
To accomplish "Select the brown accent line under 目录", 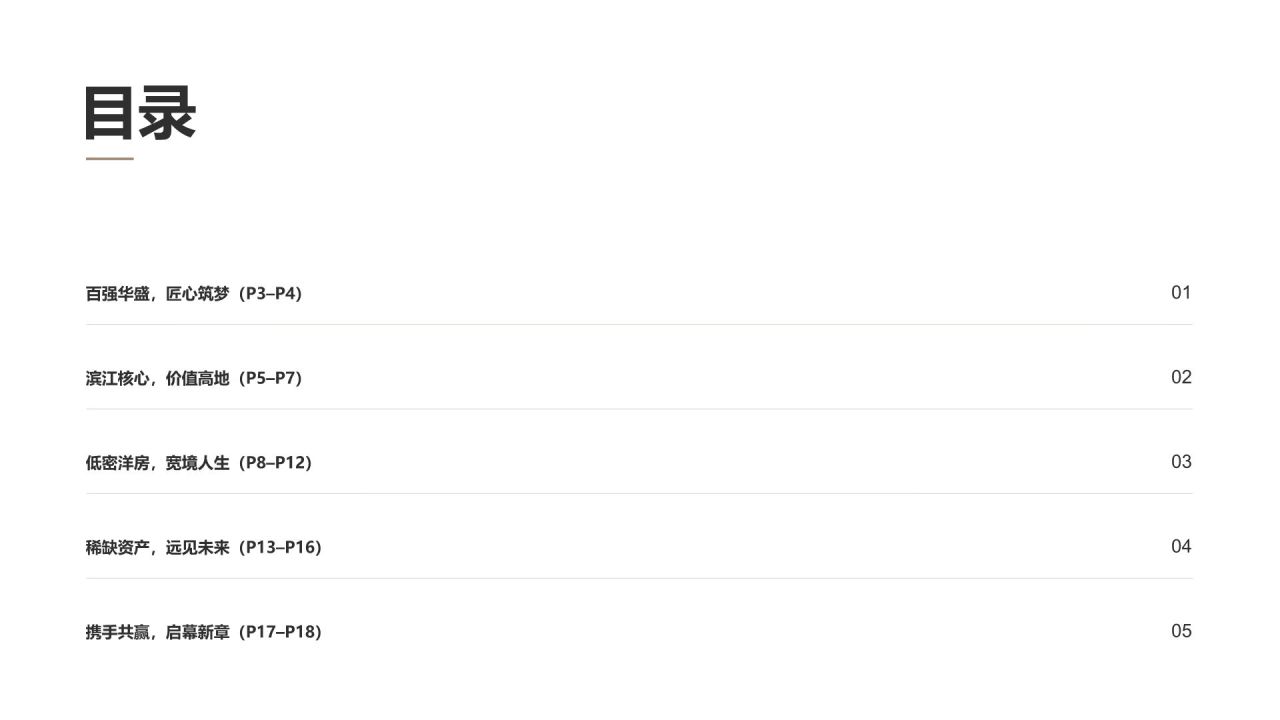I will click(x=109, y=158).
